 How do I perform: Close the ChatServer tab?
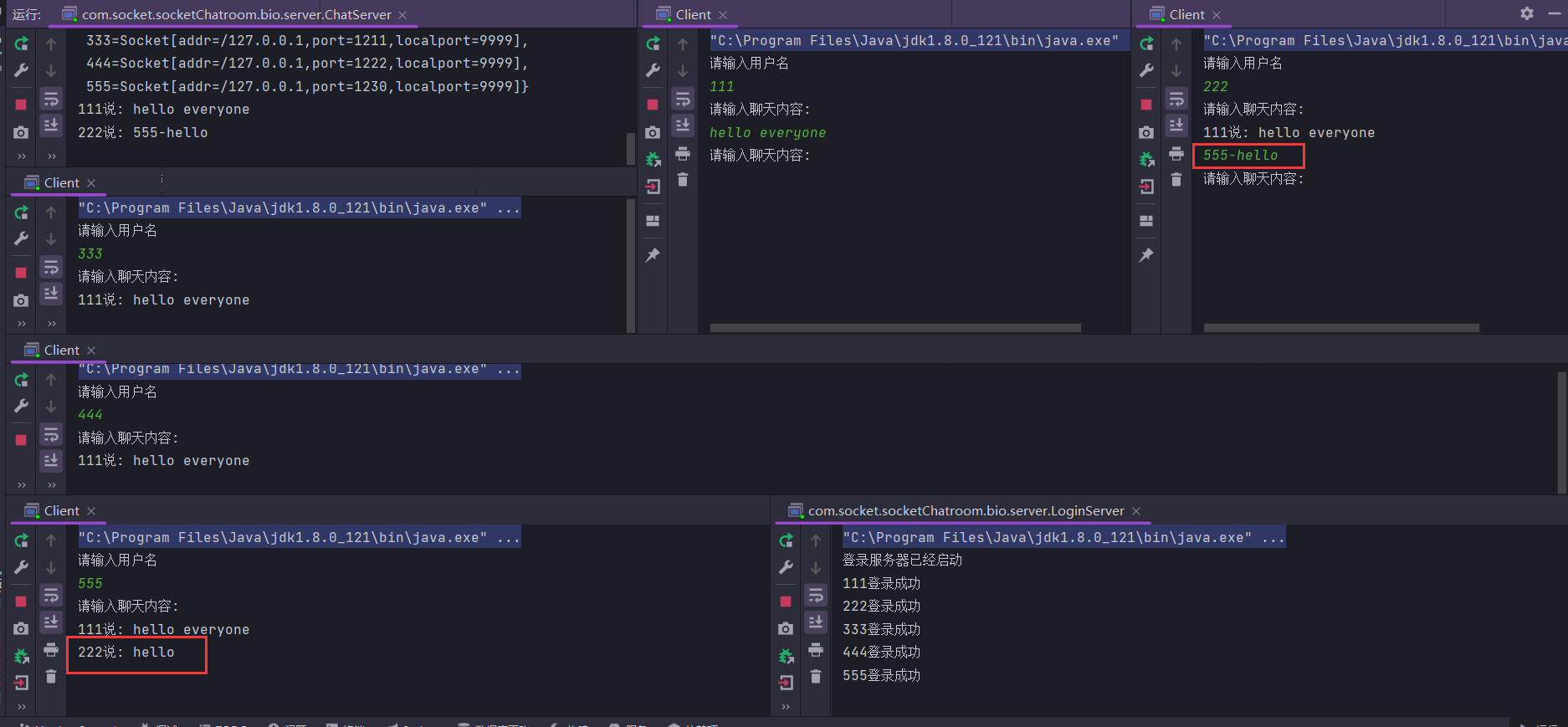point(402,15)
